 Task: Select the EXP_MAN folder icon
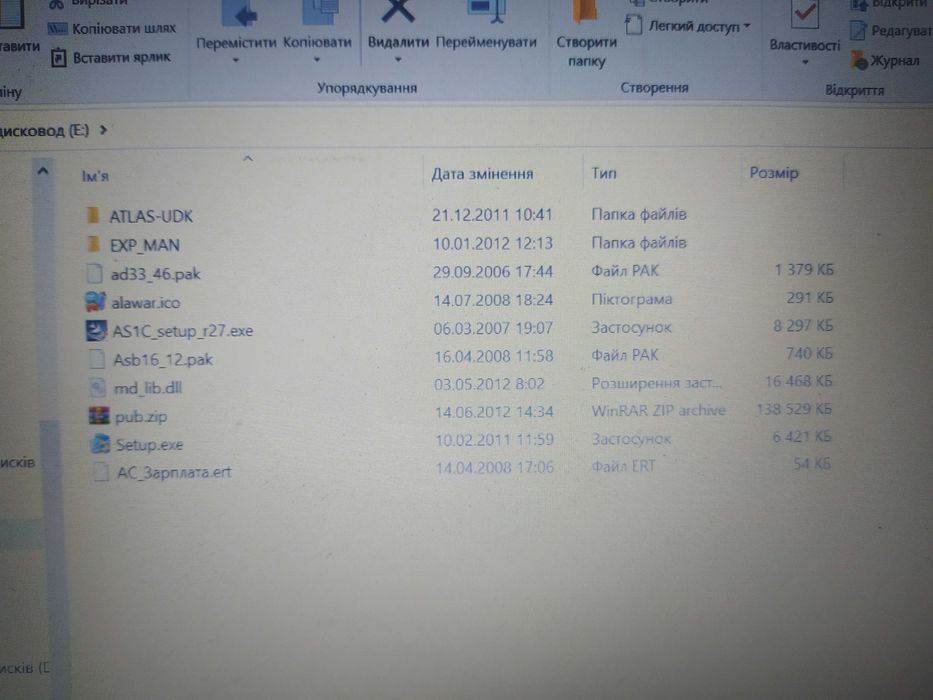[93, 243]
